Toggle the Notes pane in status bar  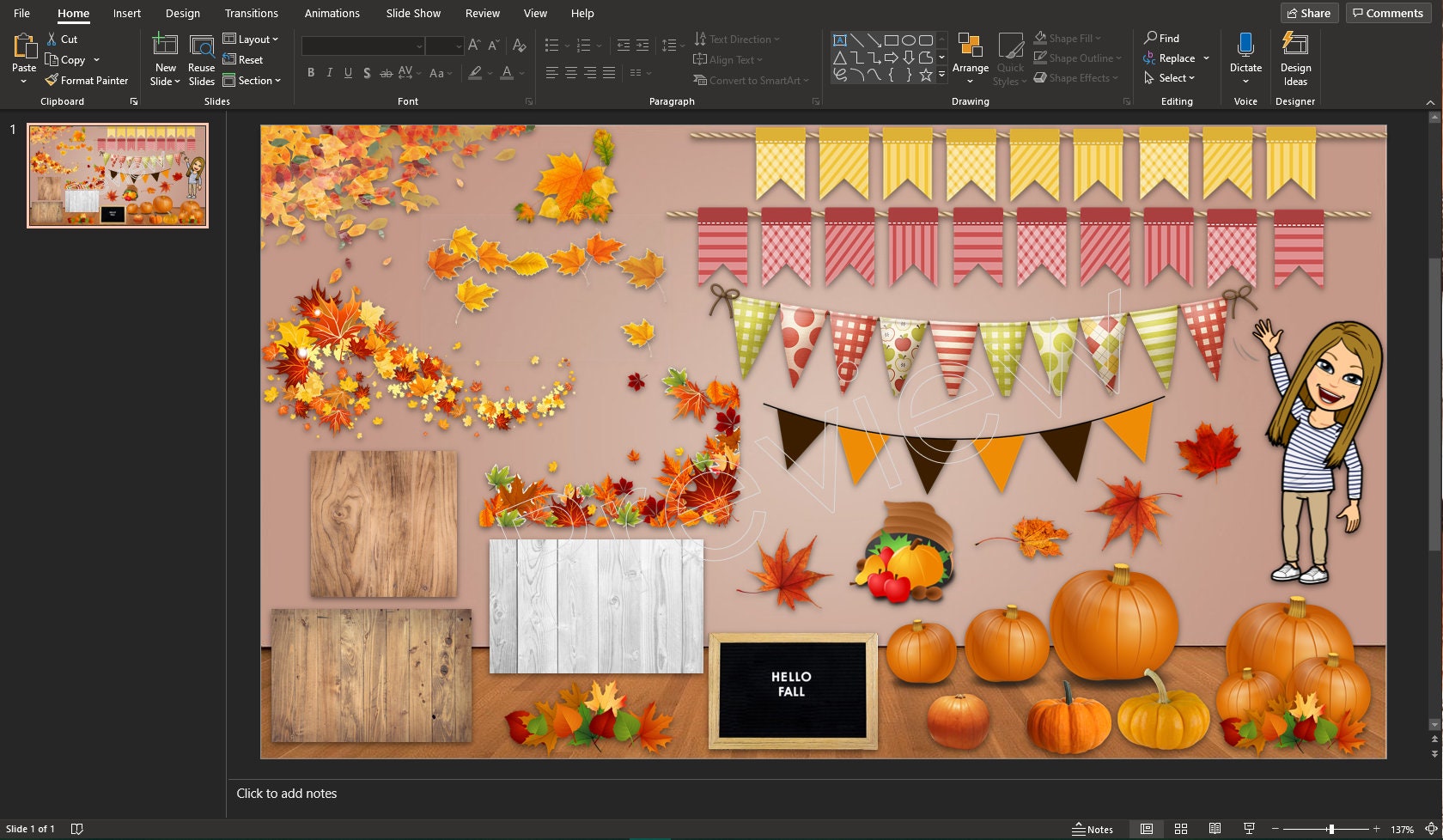coord(1093,829)
